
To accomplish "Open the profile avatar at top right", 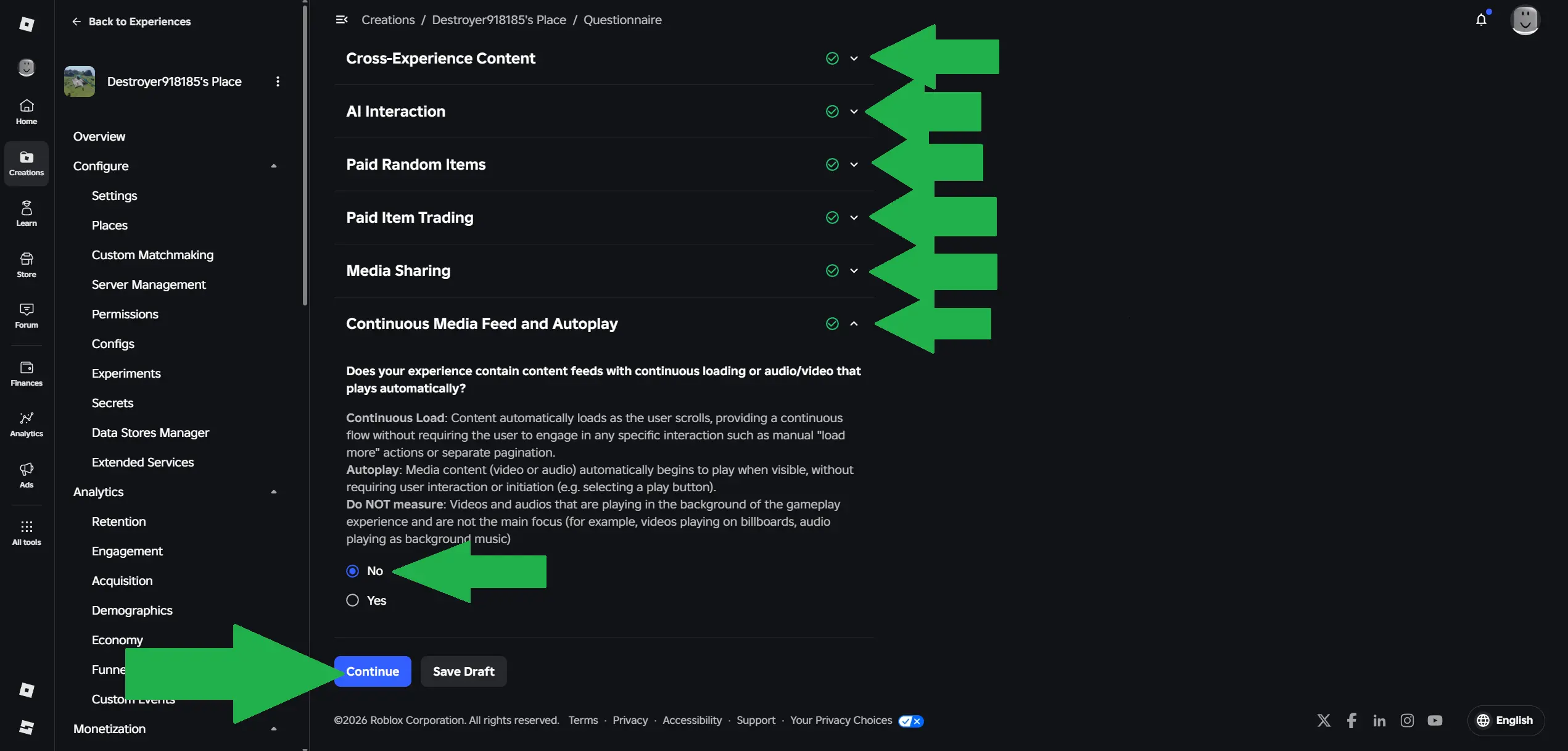I will pyautogui.click(x=1525, y=20).
